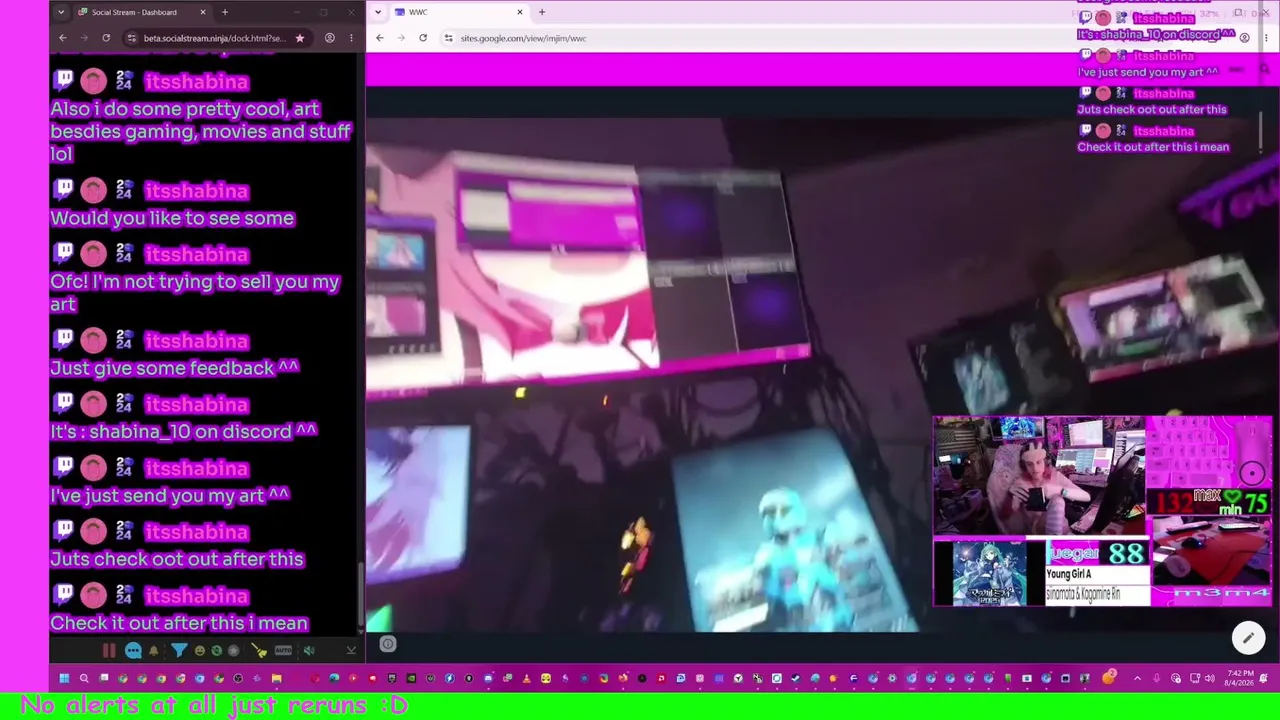Toggle the notification bell in dock toolbar

coord(154,651)
